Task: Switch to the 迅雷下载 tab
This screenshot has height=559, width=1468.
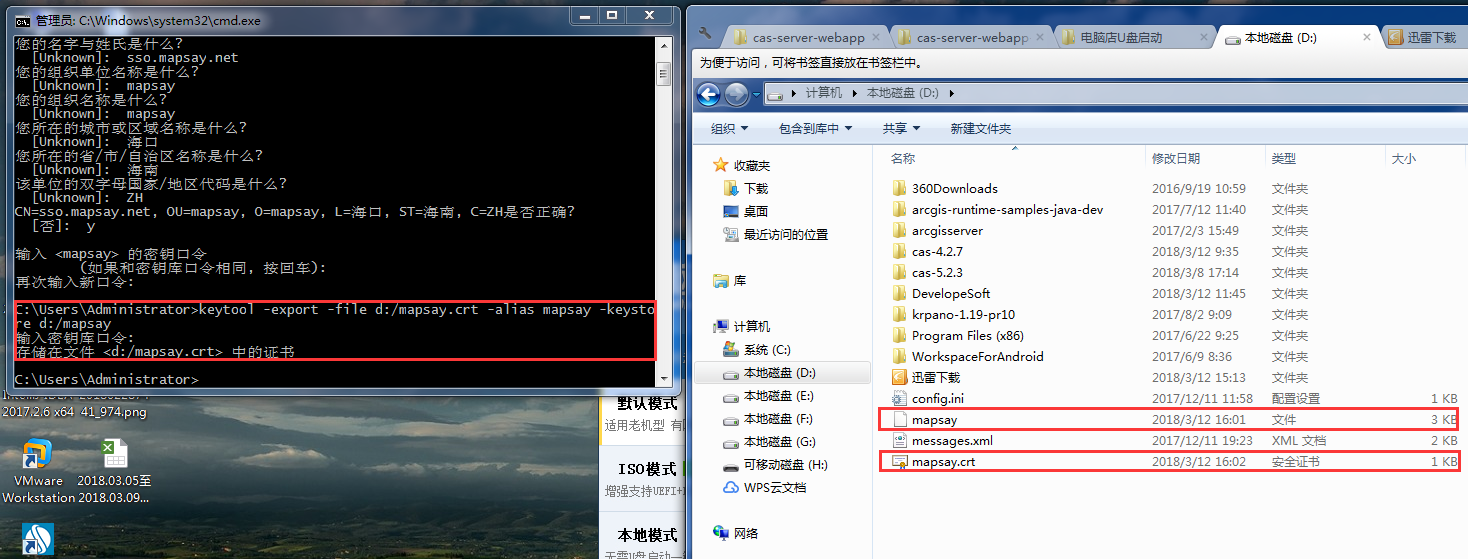Action: (x=1424, y=37)
